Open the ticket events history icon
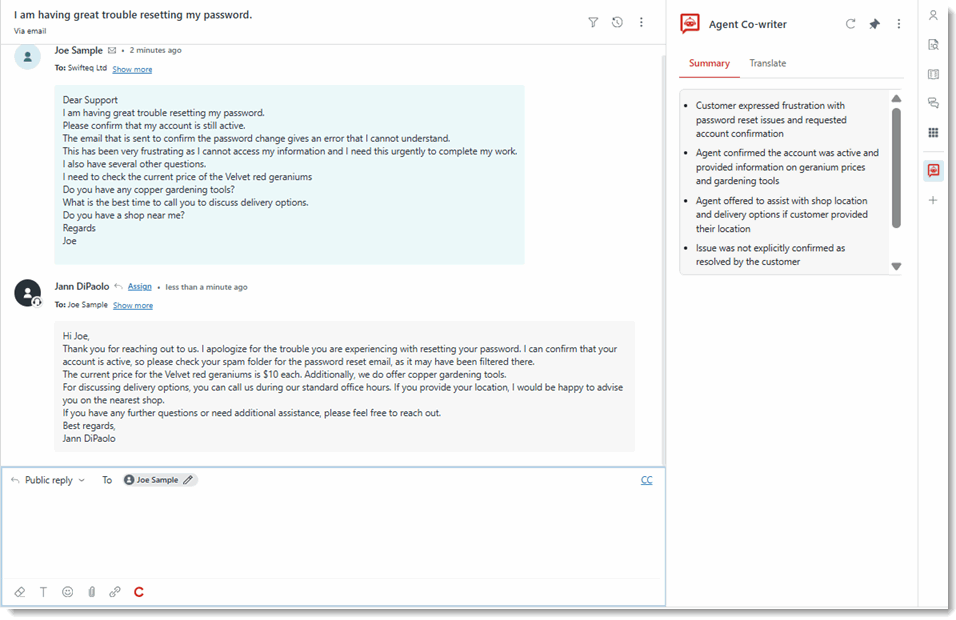The width and height of the screenshot is (956, 620). pos(617,23)
